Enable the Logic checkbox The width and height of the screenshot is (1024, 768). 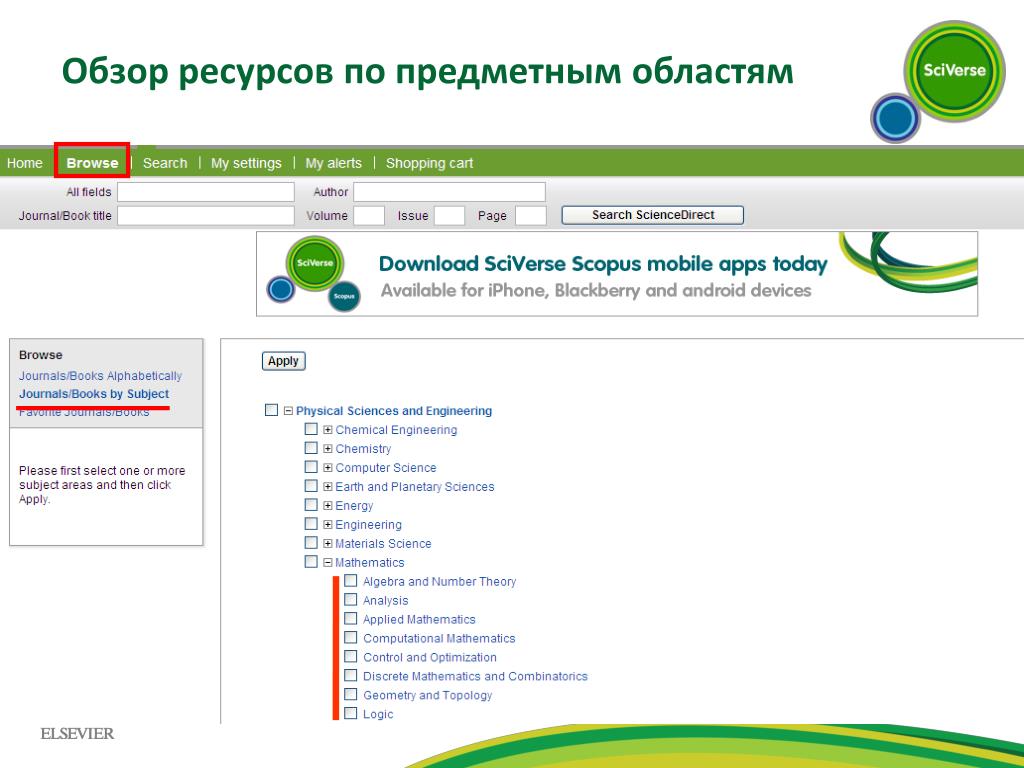(351, 713)
